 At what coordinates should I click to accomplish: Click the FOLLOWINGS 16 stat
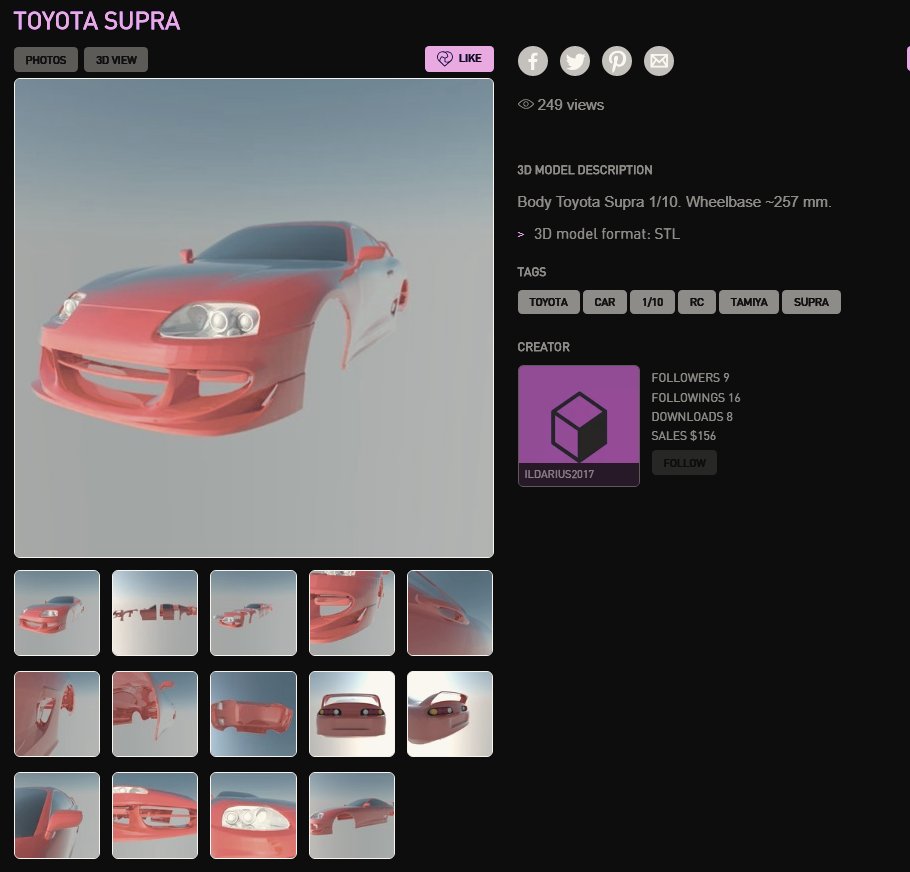coord(696,397)
